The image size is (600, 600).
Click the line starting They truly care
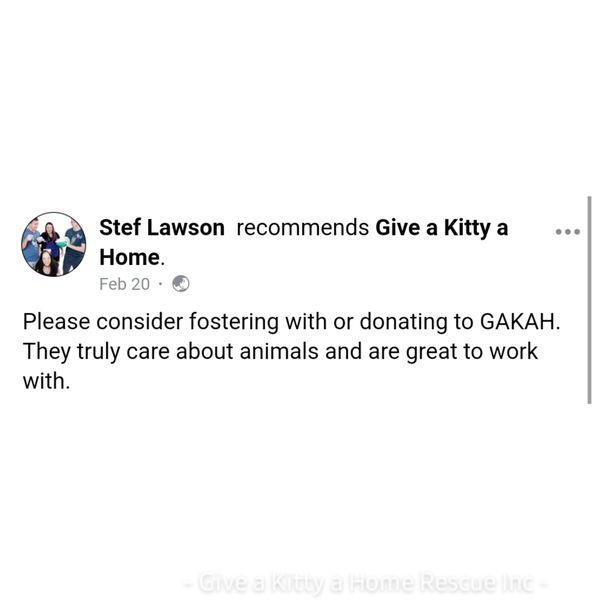280,351
